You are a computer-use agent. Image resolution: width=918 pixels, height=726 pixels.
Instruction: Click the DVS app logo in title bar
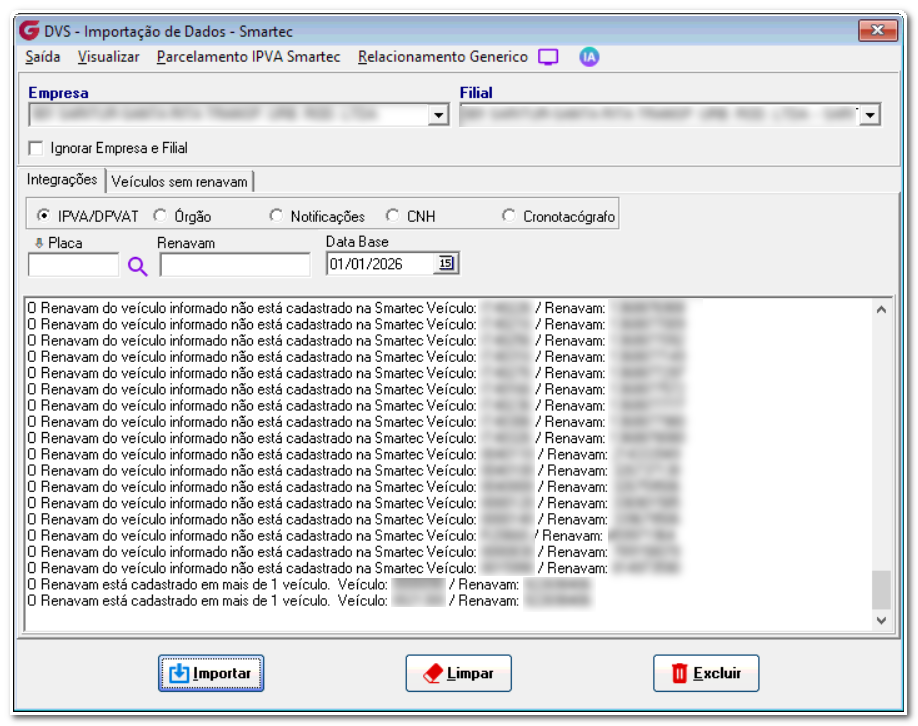[29, 30]
